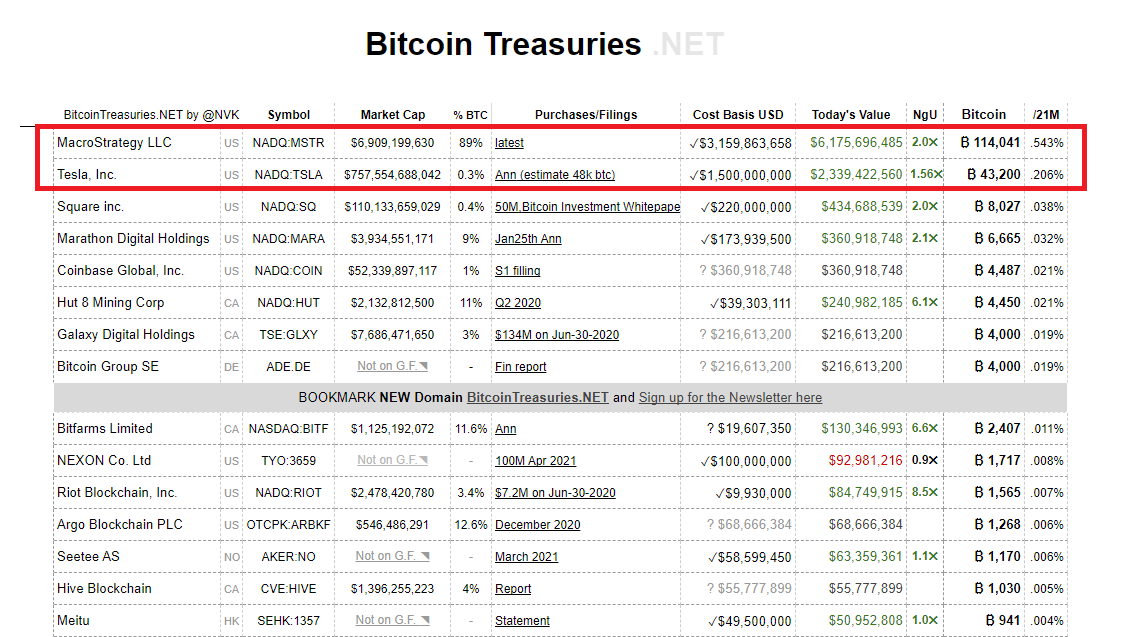Click the '/21M' column header
The image size is (1127, 637).
click(x=1046, y=114)
